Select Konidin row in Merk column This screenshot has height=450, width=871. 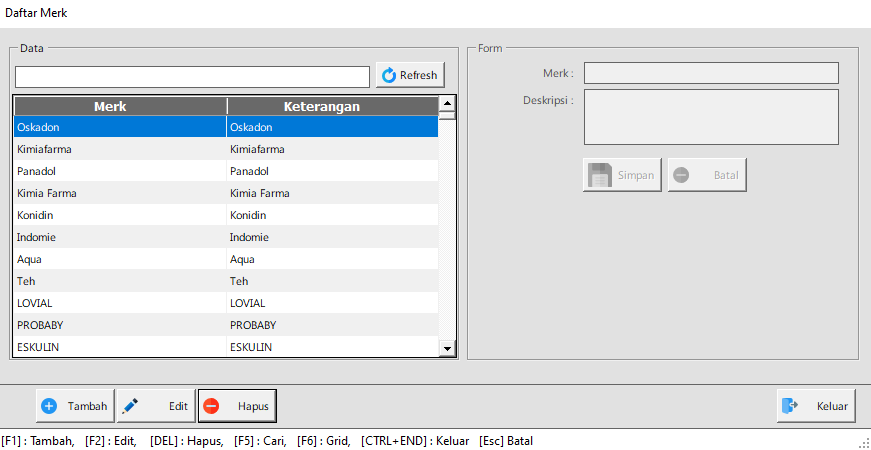[x=120, y=215]
